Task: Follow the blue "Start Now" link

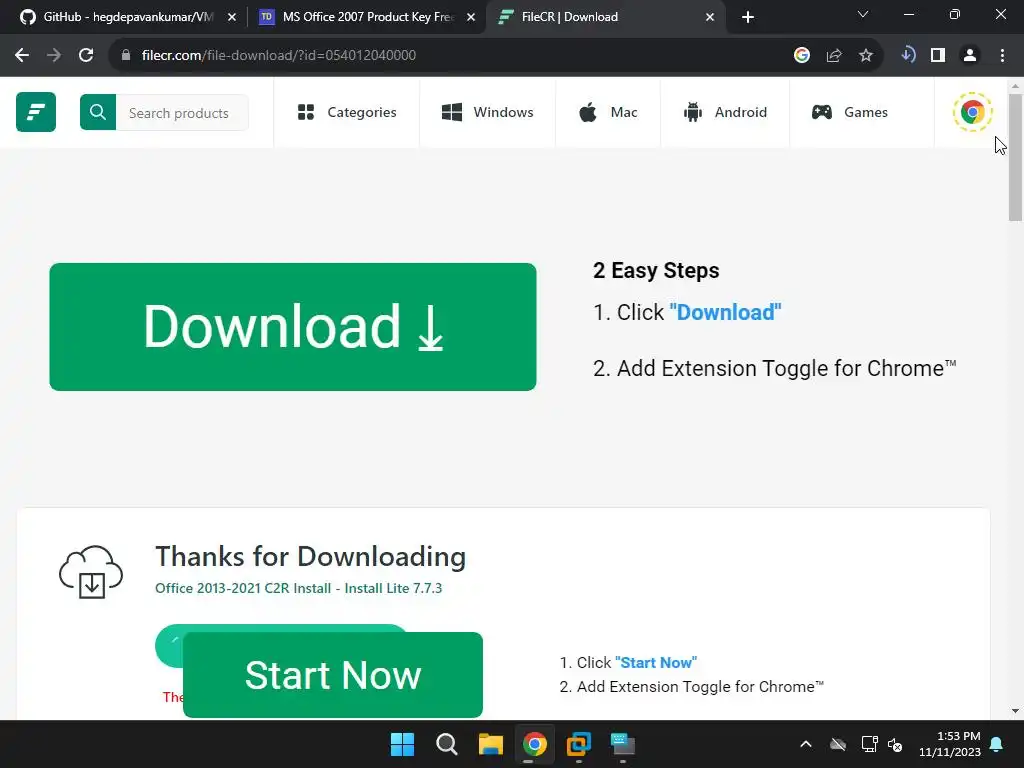Action: coord(656,662)
